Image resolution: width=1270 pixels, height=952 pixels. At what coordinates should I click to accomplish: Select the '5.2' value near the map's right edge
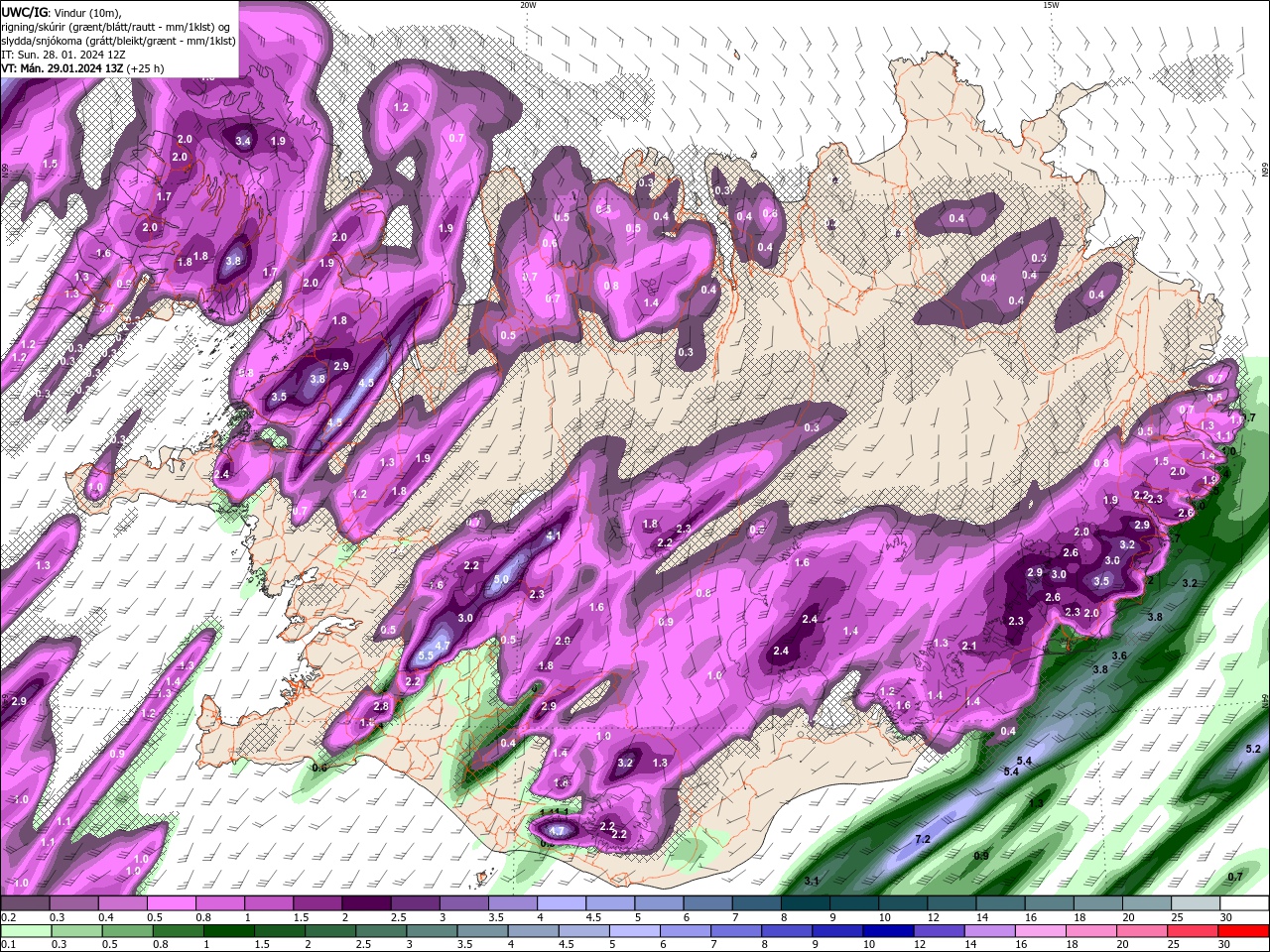tap(1252, 749)
